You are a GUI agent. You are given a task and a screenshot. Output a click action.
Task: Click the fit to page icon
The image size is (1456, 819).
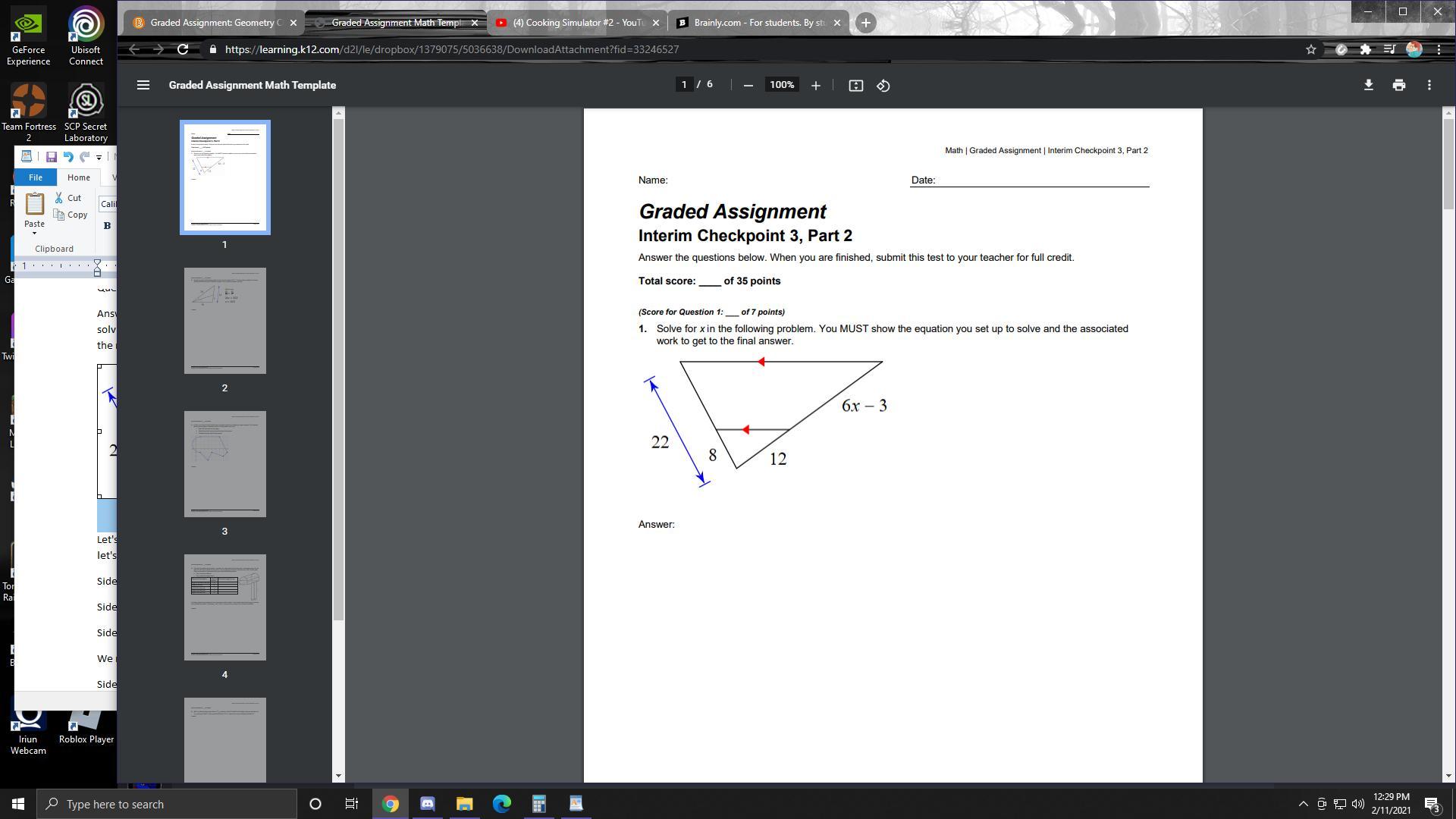[855, 86]
